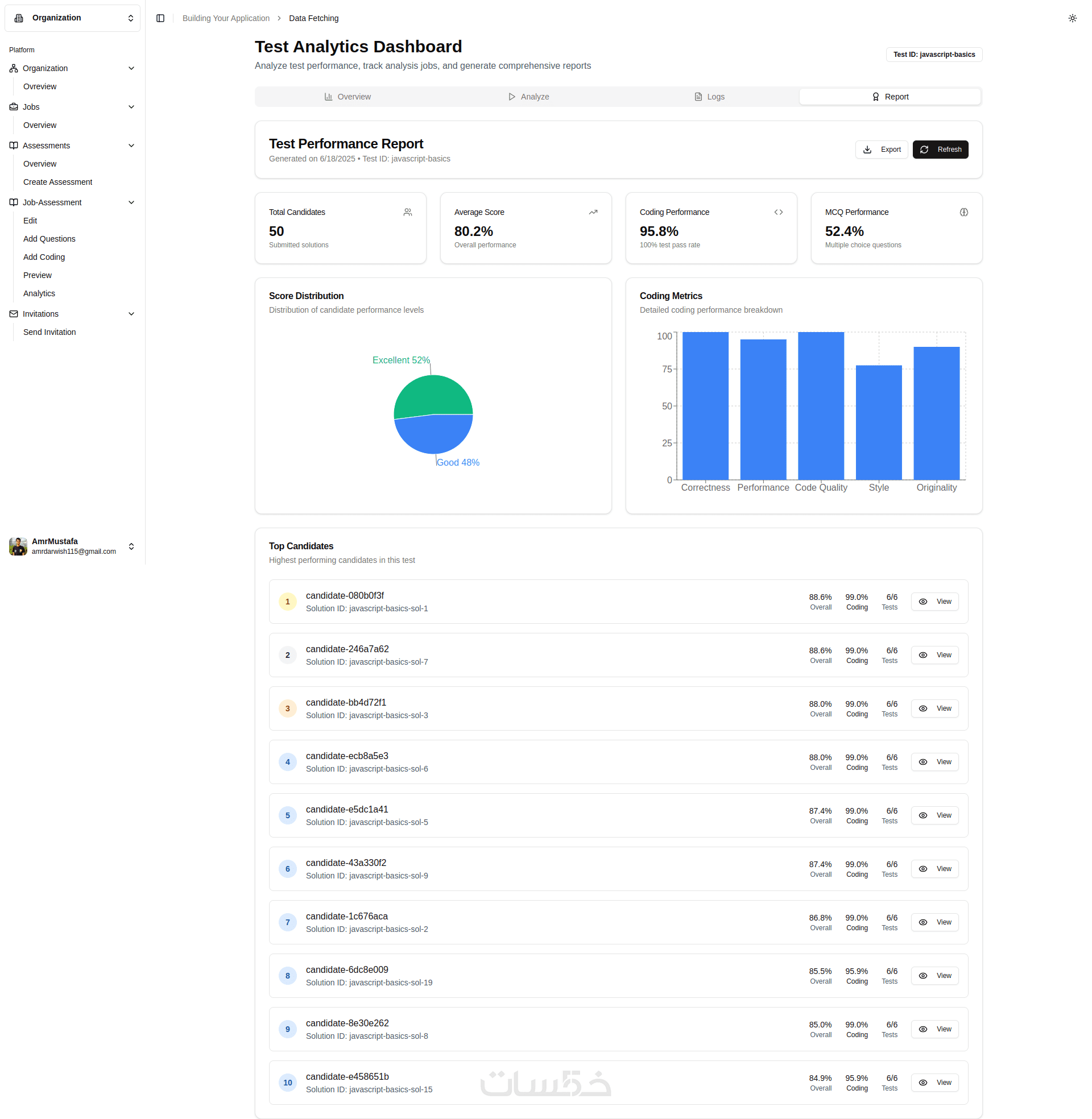
Task: Click the green Excellent pie slice
Action: (x=433, y=395)
